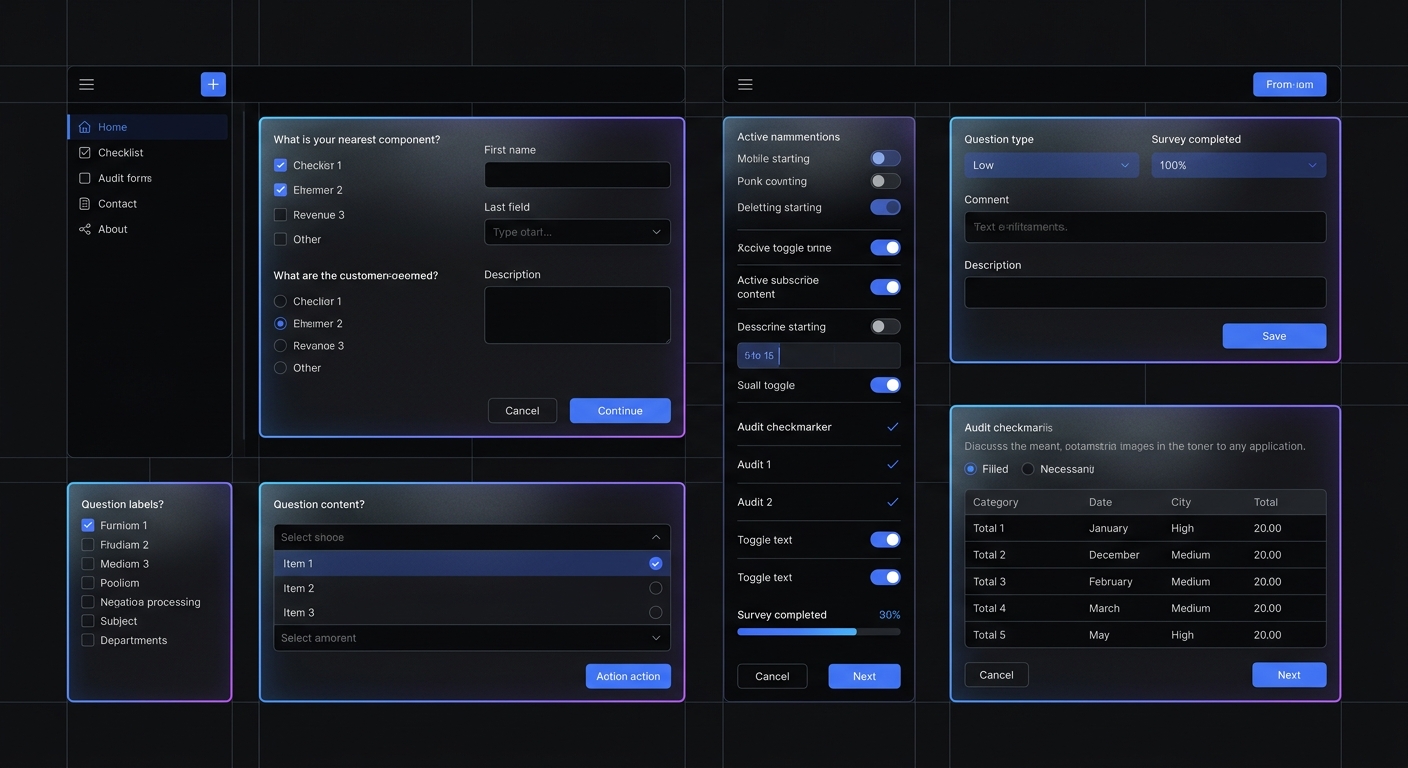Click Description textarea under Last field
The height and width of the screenshot is (768, 1408).
pyautogui.click(x=577, y=315)
